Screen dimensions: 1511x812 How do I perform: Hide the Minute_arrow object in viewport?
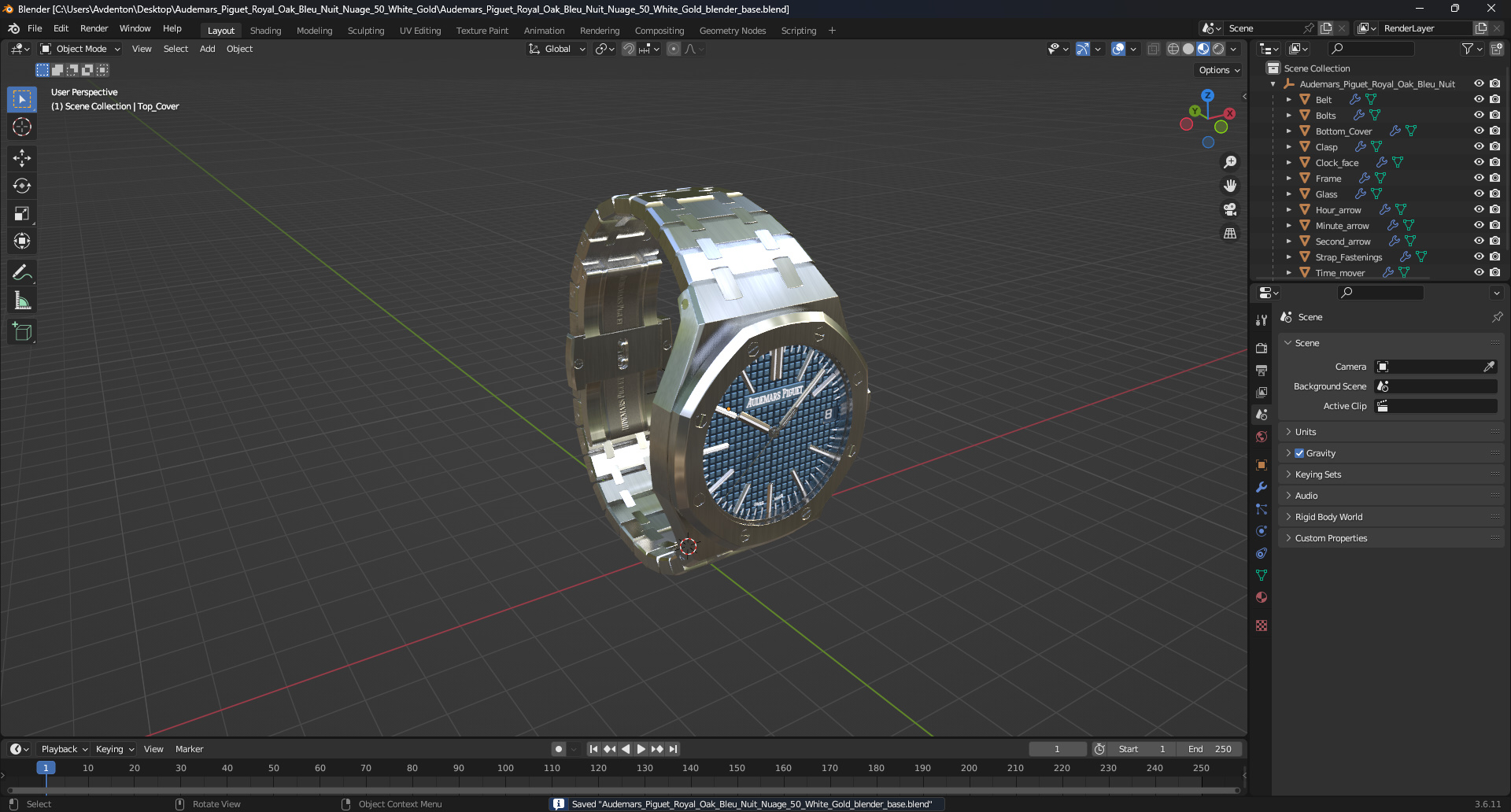click(x=1479, y=225)
